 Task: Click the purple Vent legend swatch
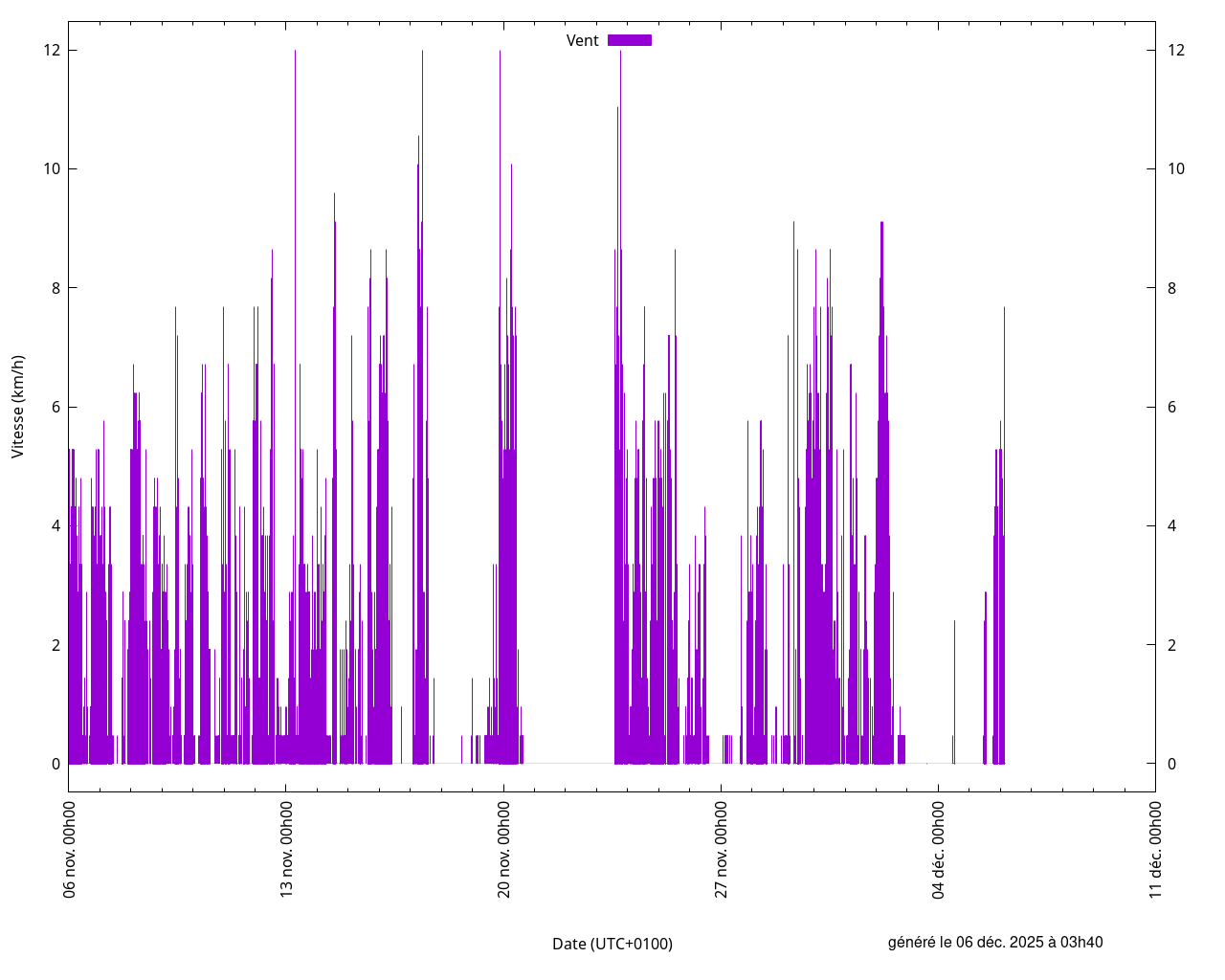click(x=630, y=40)
